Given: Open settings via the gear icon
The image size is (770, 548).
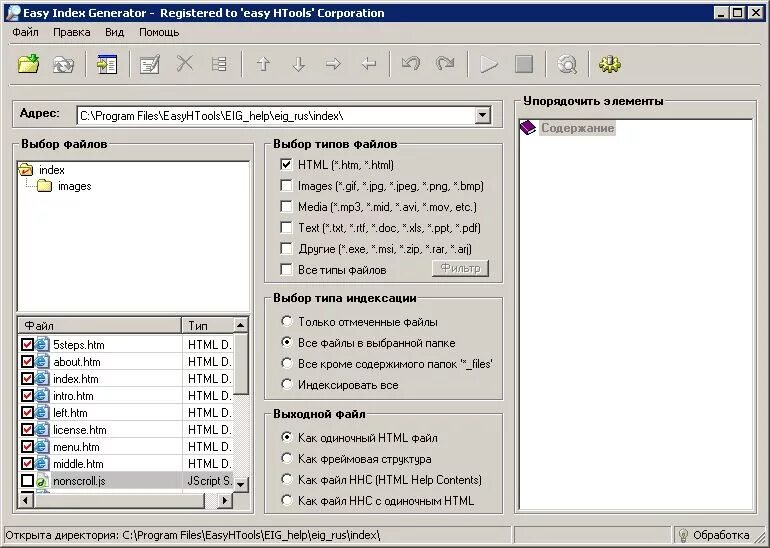Looking at the screenshot, I should (610, 64).
